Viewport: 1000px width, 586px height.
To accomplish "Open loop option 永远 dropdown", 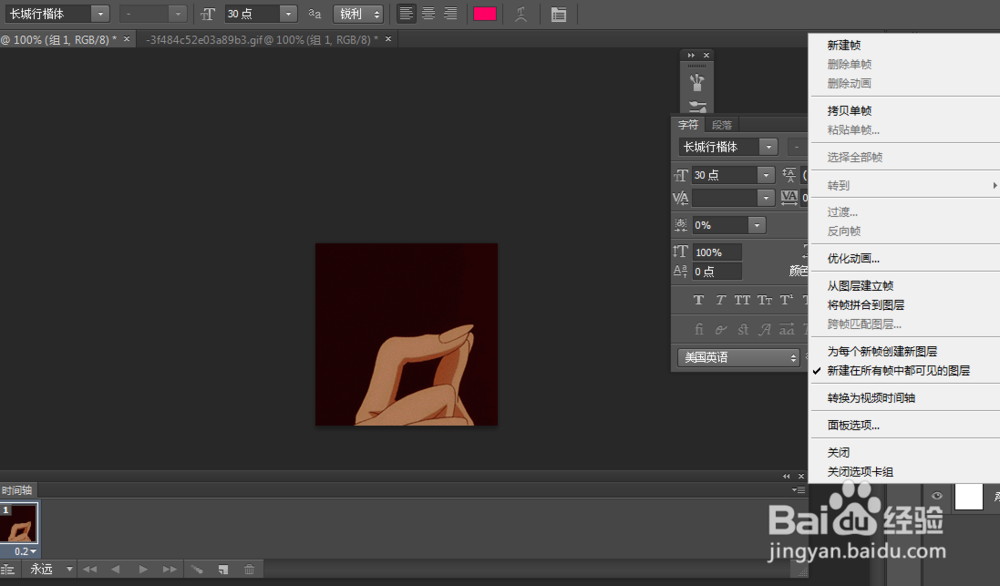I will point(51,569).
